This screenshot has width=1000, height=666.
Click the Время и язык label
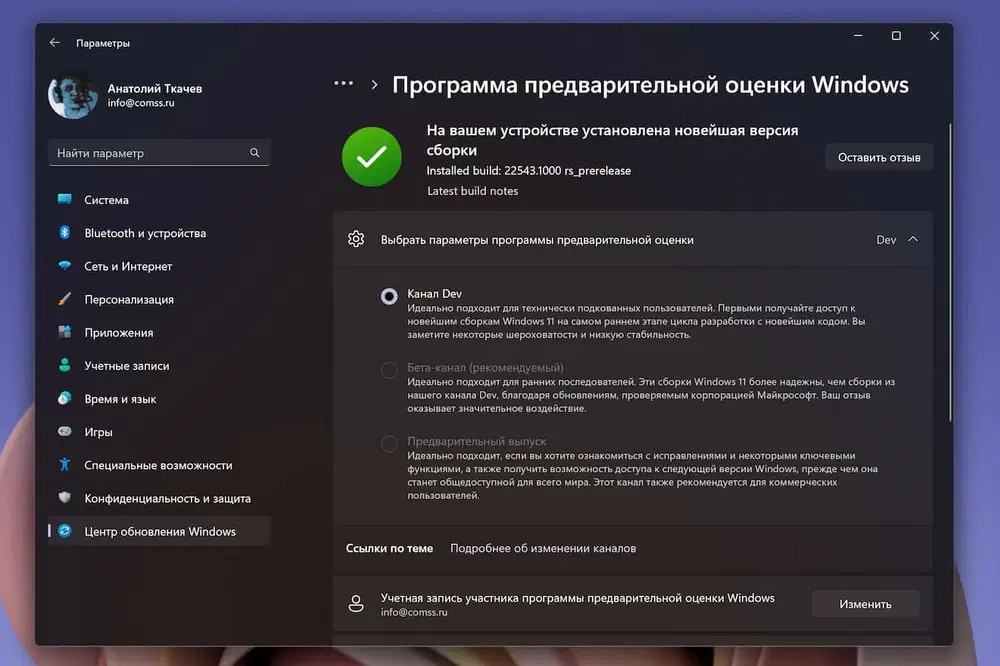coord(121,399)
